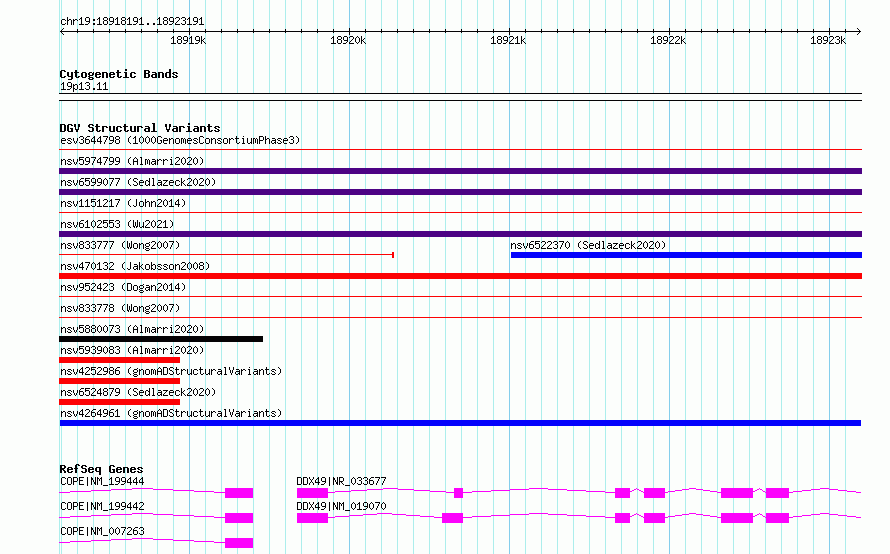Select the nsv470132 (Jakobsson2008) label
This screenshot has height=554, width=890.
tap(135, 266)
